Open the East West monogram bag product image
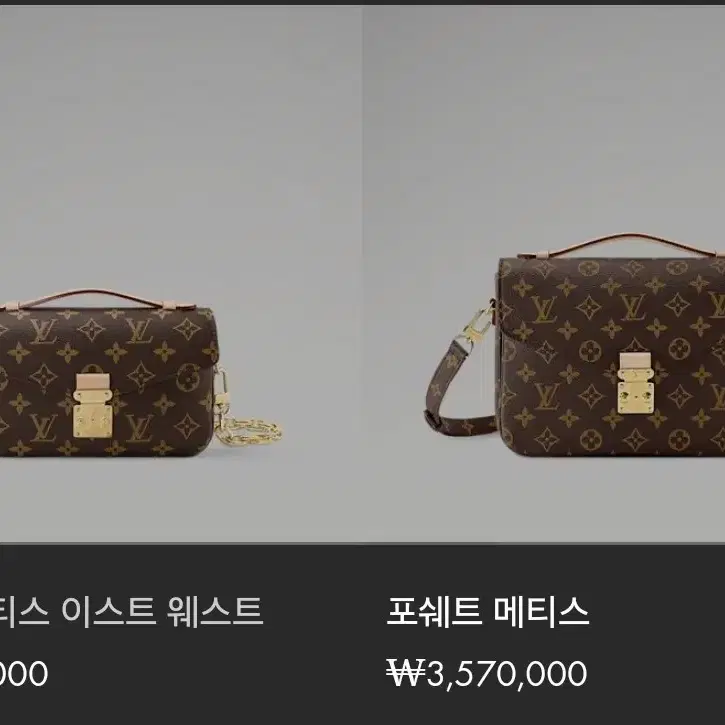 click(180, 273)
